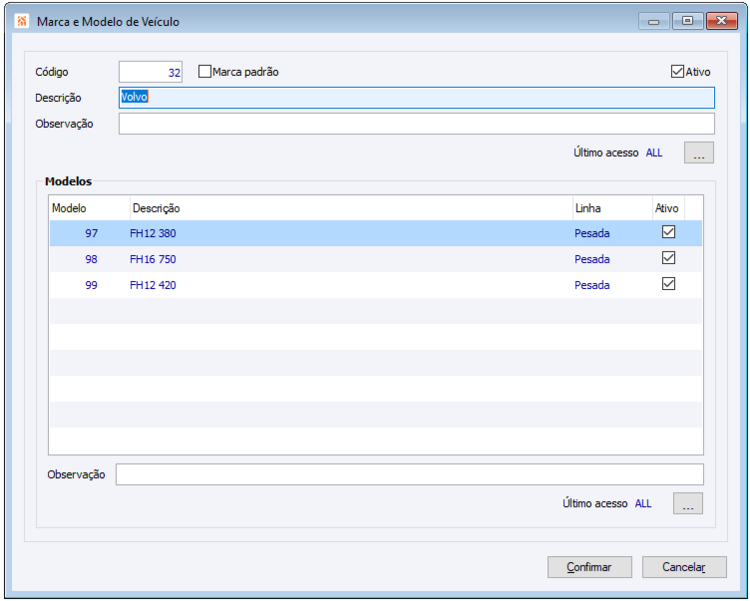
Task: Click the Descrição column header in grid
Action: pos(351,208)
